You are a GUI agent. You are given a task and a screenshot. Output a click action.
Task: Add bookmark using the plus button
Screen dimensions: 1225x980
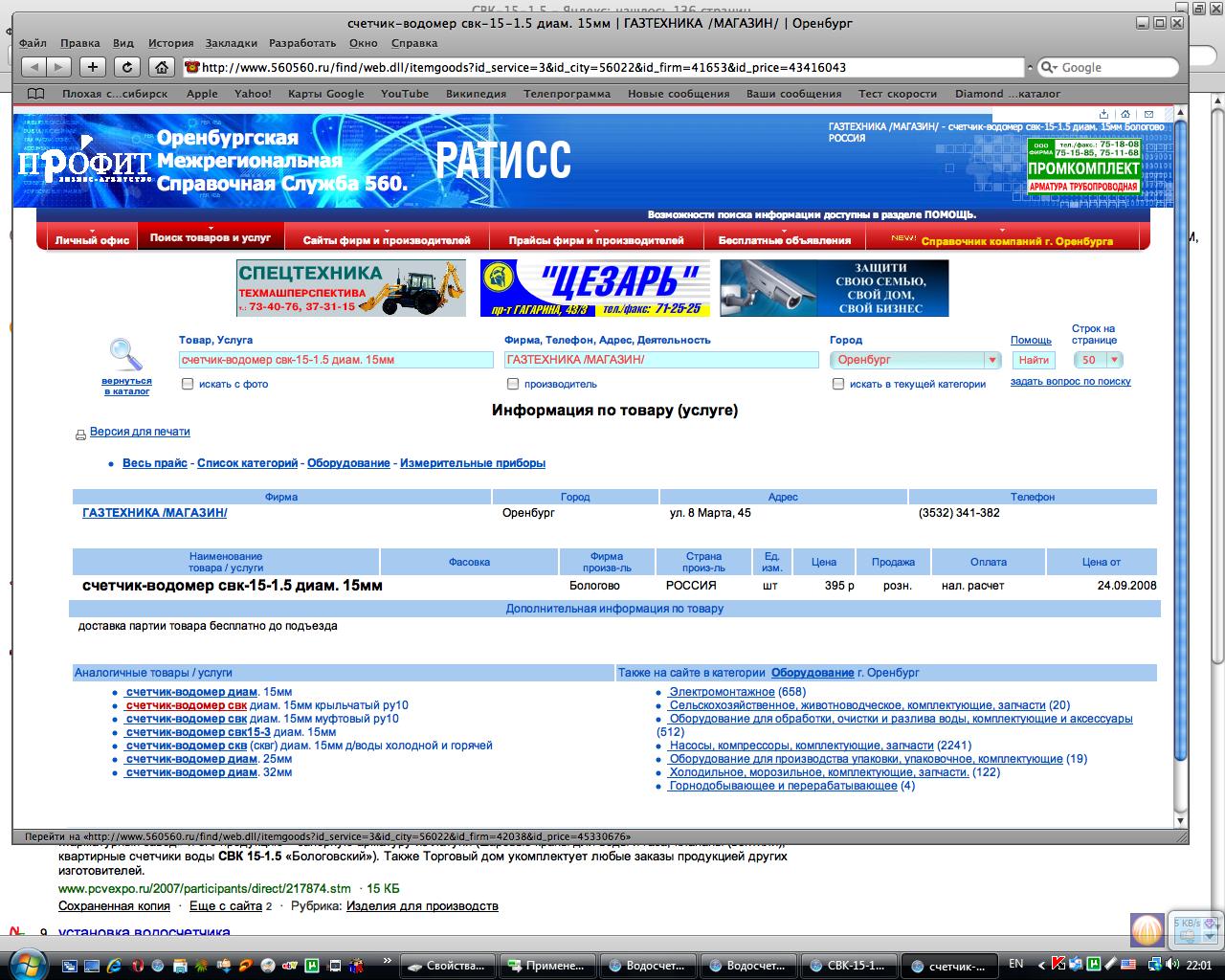coord(92,67)
